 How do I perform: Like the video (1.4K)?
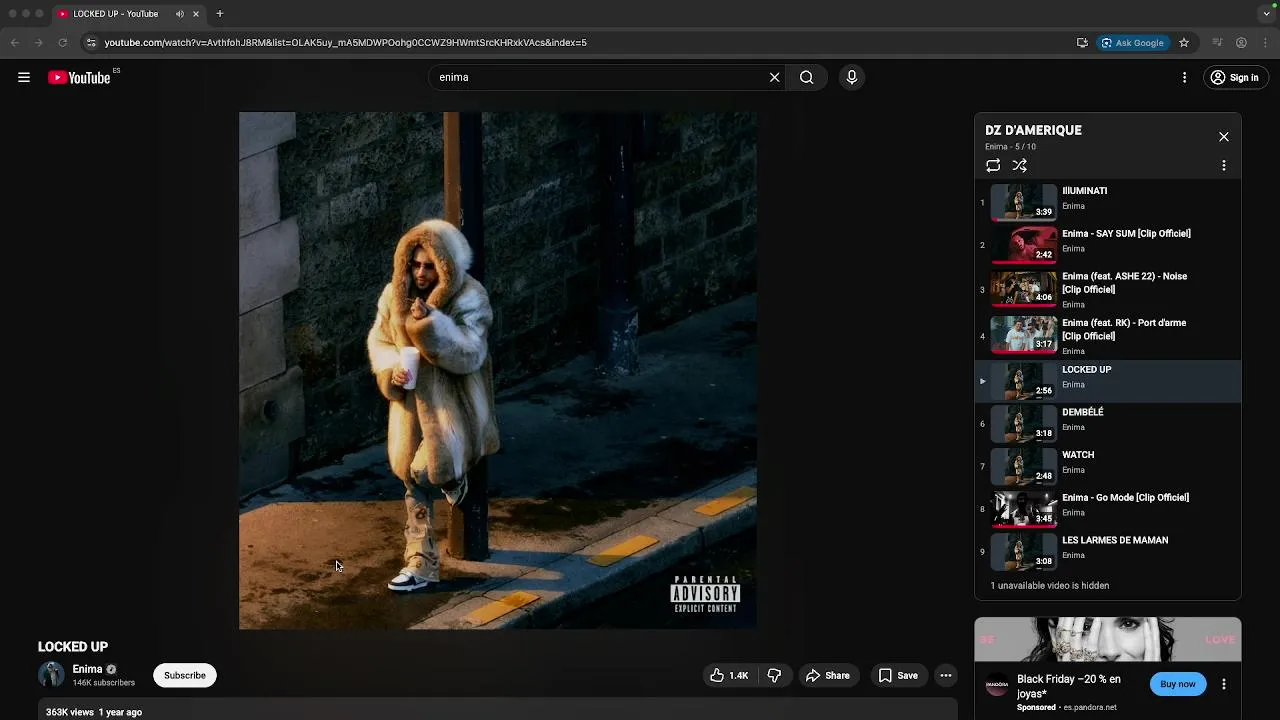point(729,675)
